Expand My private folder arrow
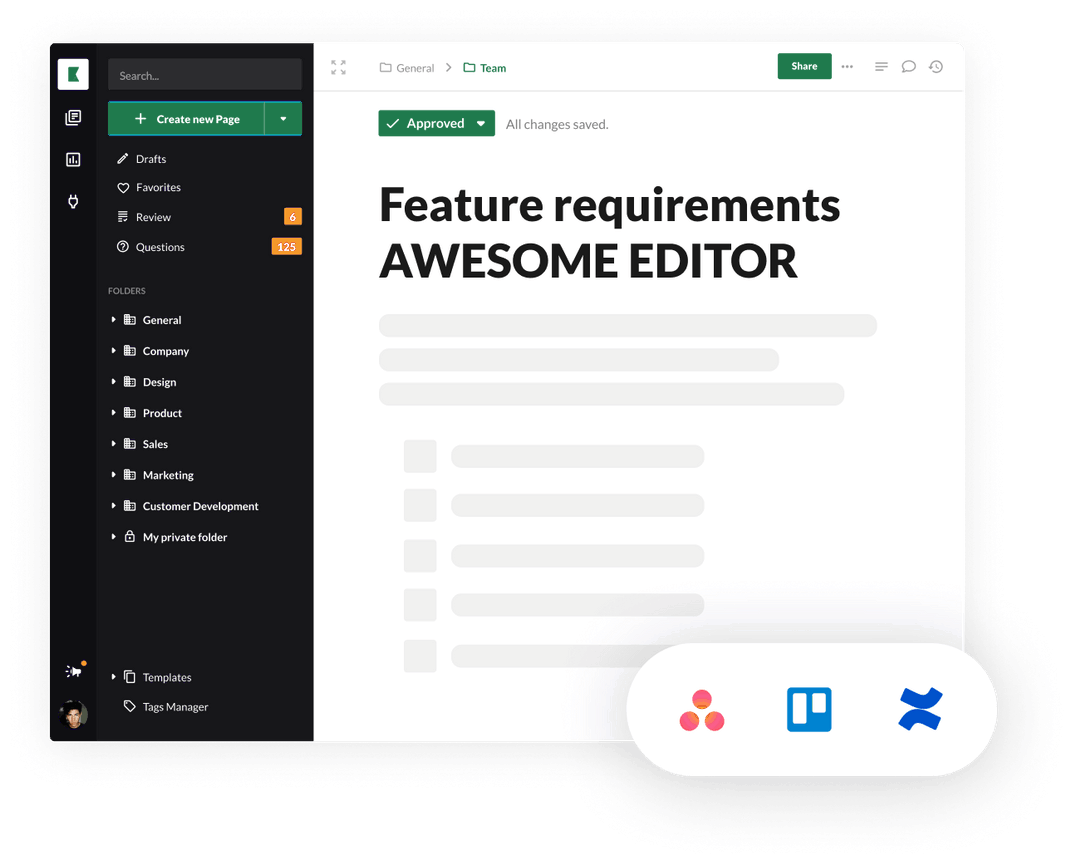The height and width of the screenshot is (866, 1080). point(114,537)
